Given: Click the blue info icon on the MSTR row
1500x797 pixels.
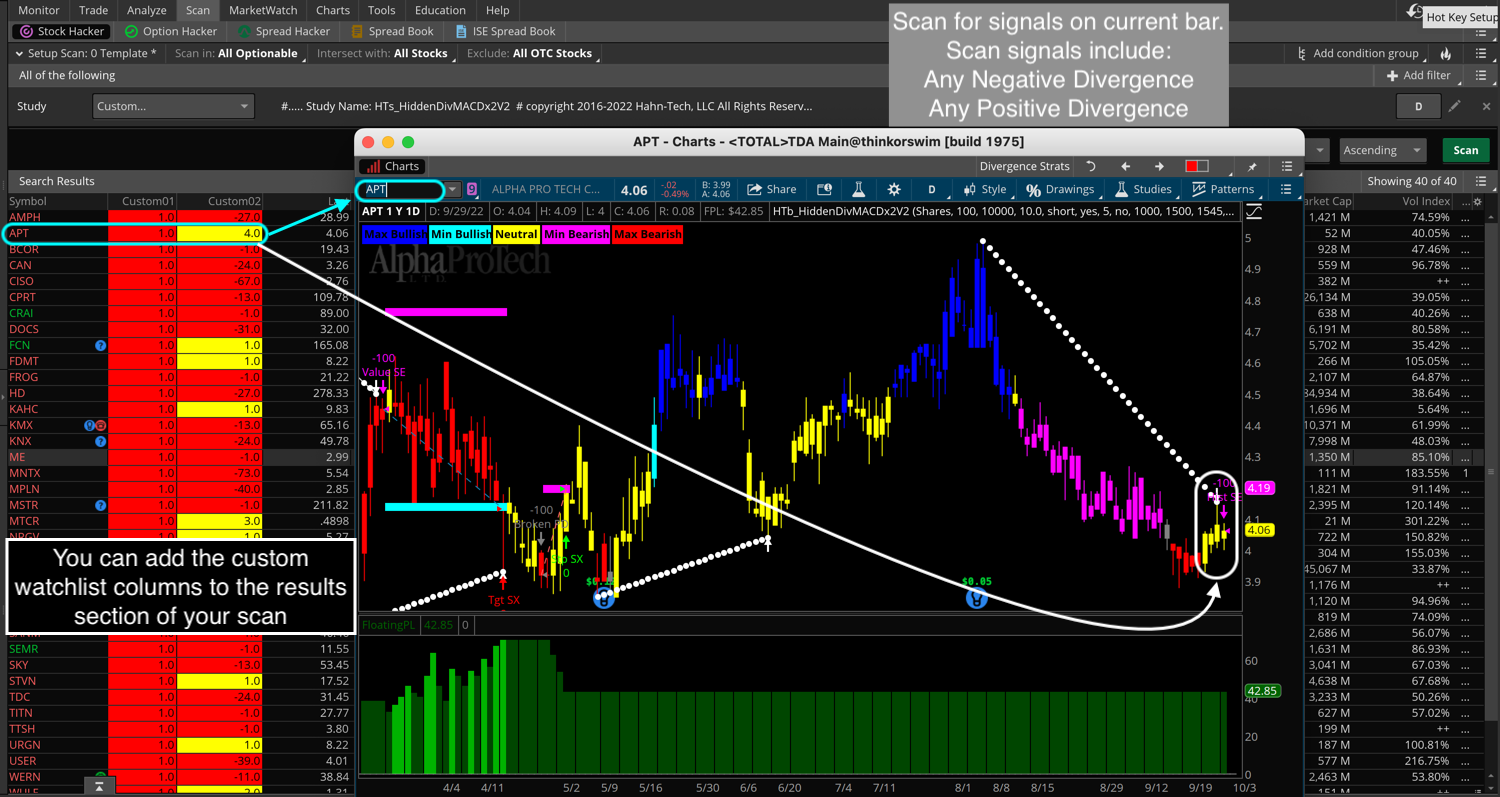Looking at the screenshot, I should 100,505.
